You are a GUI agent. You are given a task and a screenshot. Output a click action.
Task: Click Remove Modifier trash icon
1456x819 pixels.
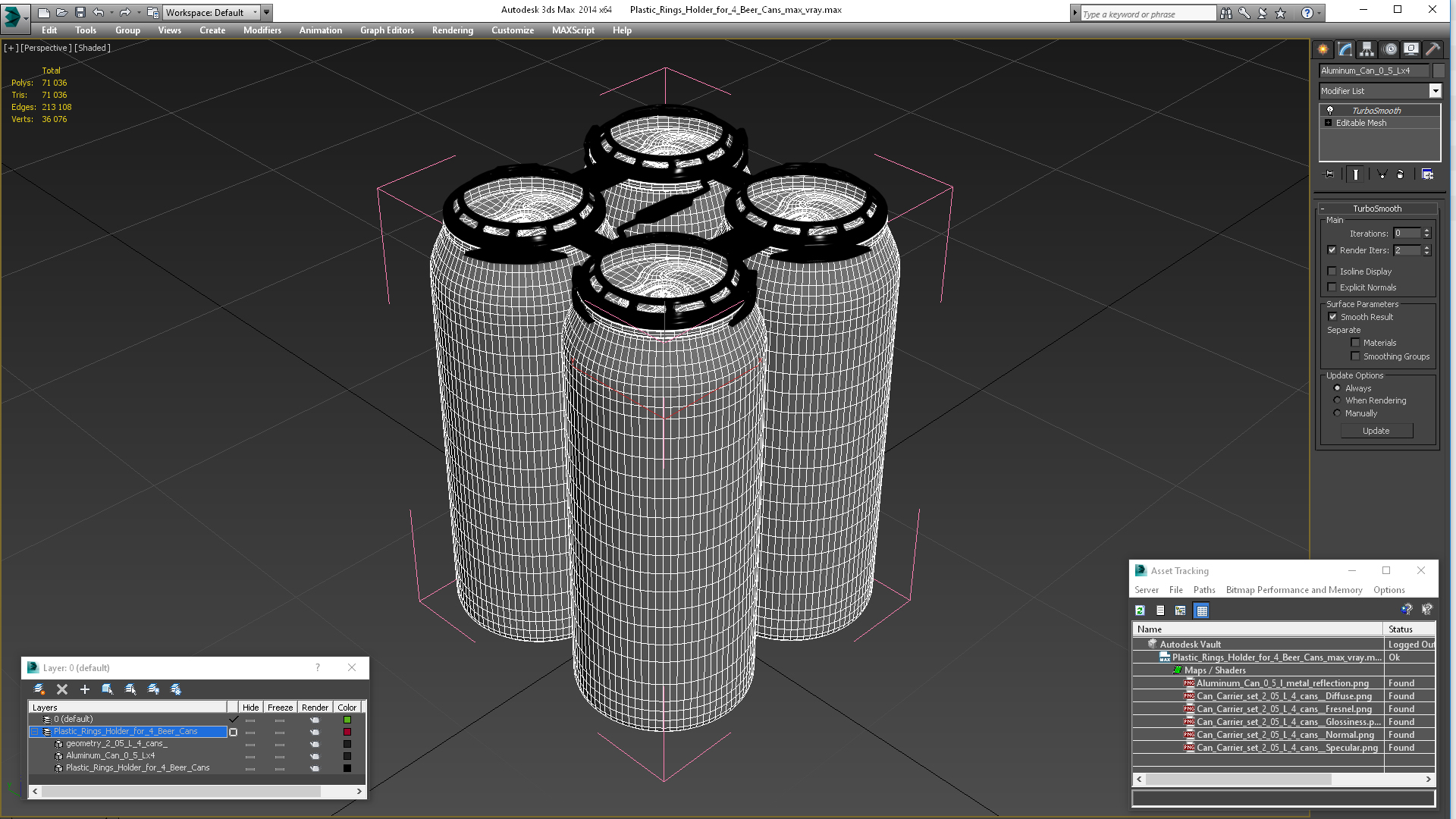click(x=1401, y=174)
